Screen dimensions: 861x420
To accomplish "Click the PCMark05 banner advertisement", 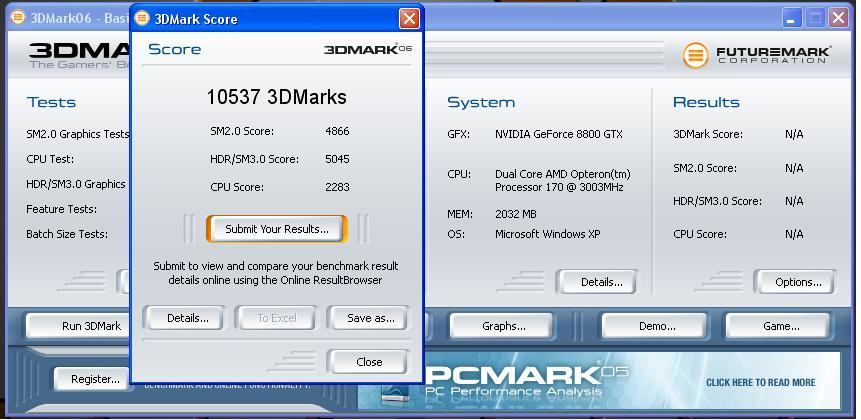I will coord(599,380).
